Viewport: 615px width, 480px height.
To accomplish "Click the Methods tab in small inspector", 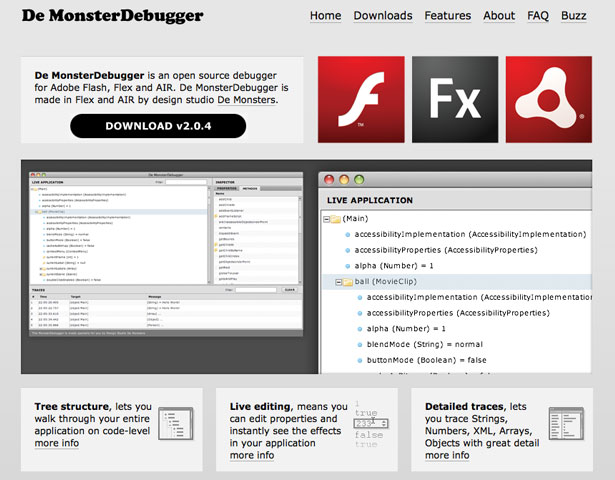I will (249, 189).
